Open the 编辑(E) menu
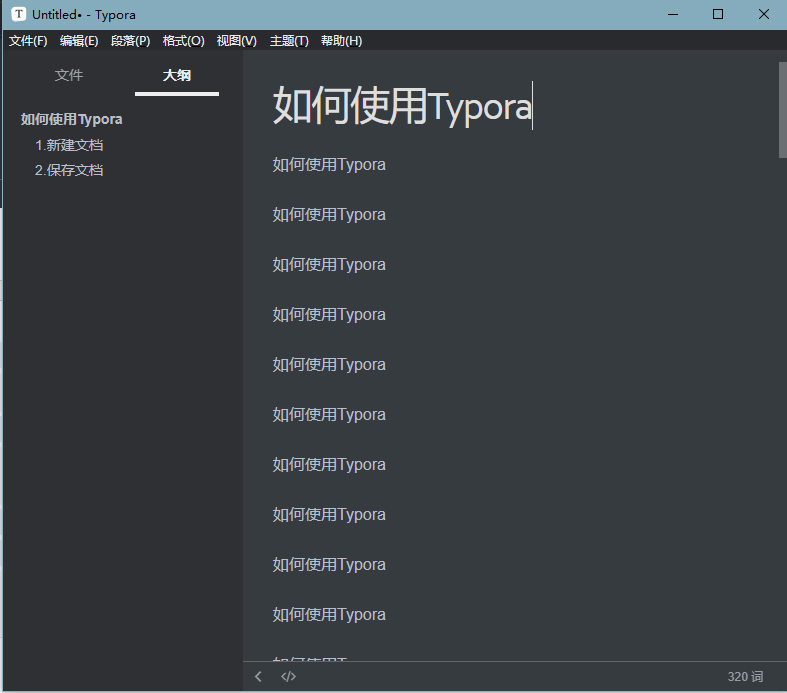This screenshot has width=787, height=693. coord(79,41)
